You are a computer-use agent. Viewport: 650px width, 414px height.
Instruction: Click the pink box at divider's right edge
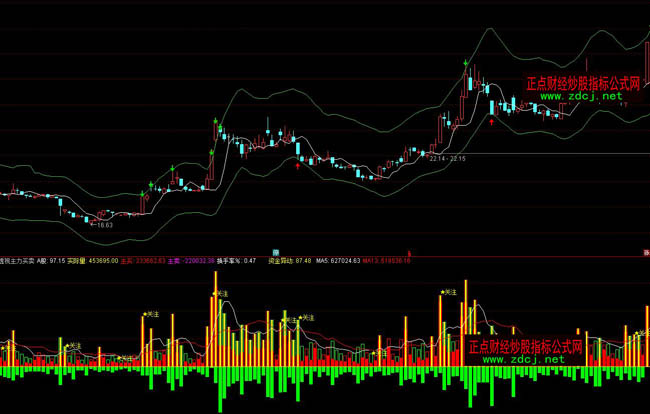645,250
